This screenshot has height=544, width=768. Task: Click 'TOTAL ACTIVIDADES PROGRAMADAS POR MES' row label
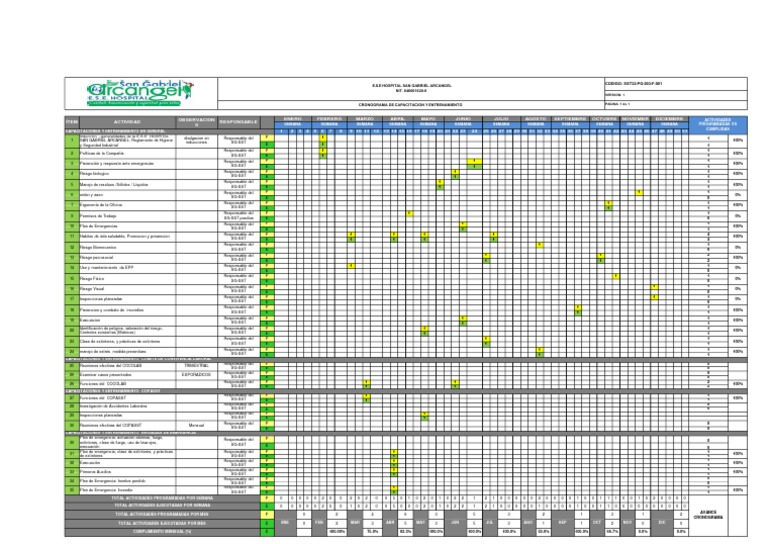(163, 515)
